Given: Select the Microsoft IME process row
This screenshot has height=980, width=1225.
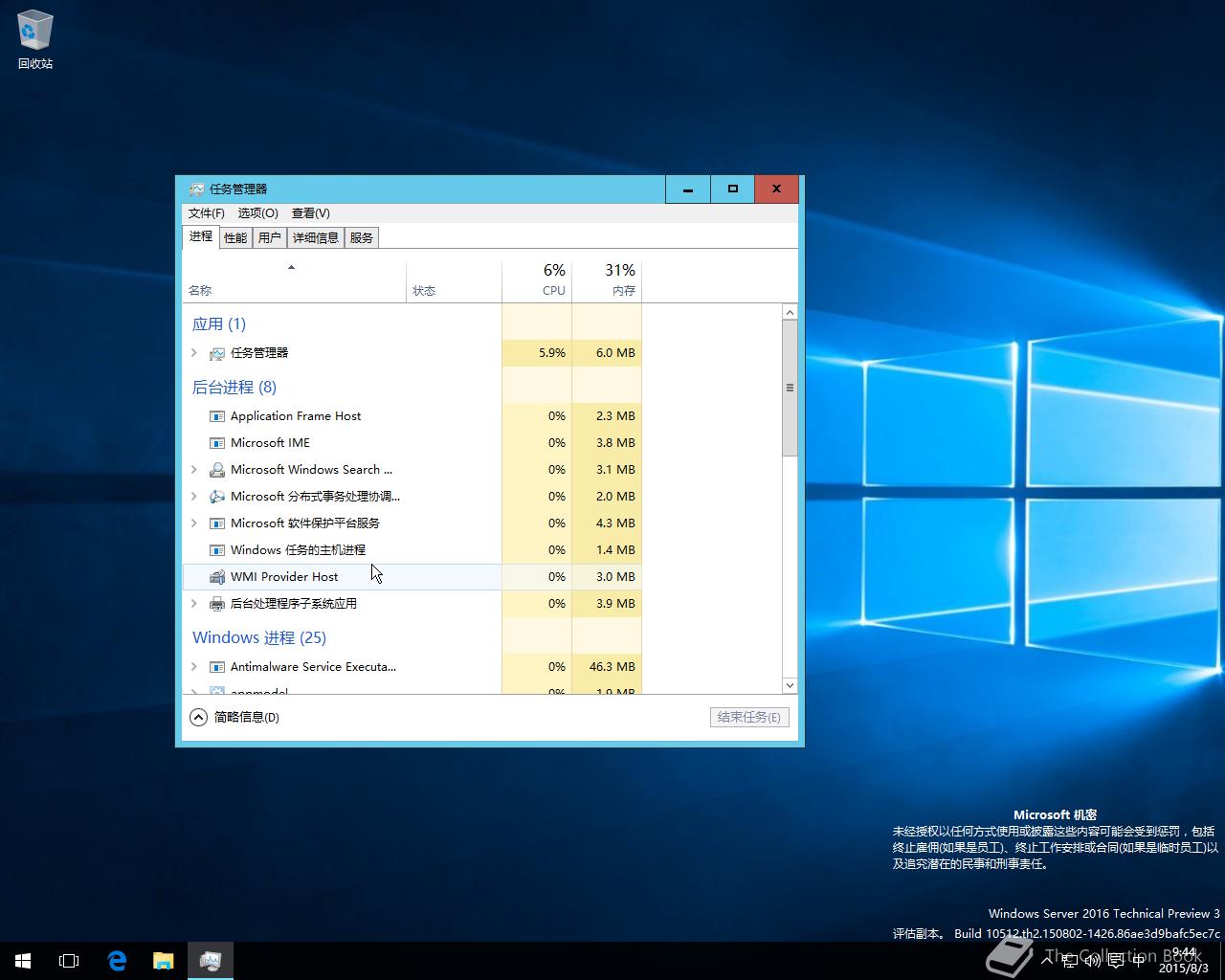Looking at the screenshot, I should tap(412, 443).
